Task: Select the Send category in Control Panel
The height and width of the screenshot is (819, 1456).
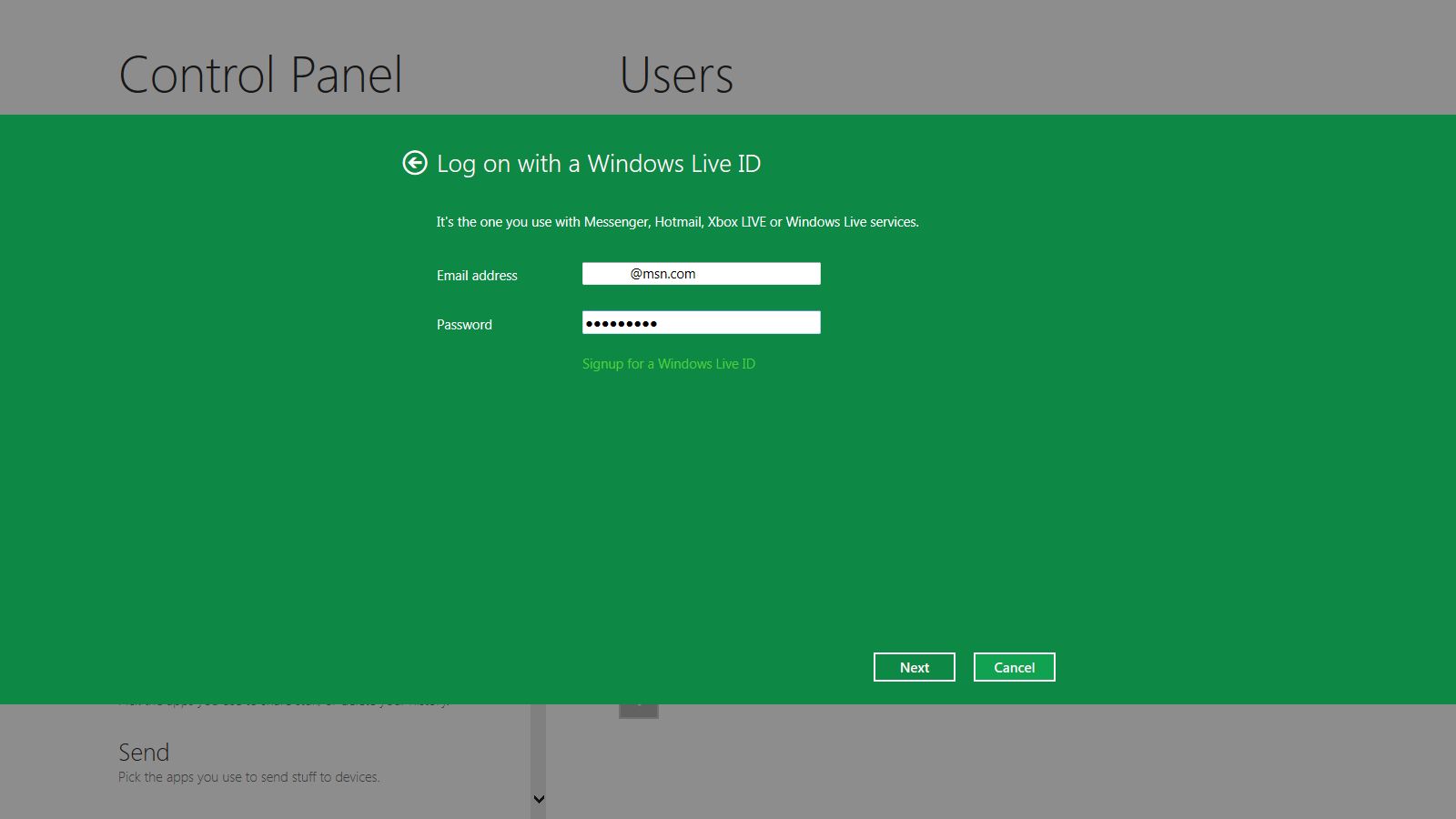Action: click(x=144, y=753)
